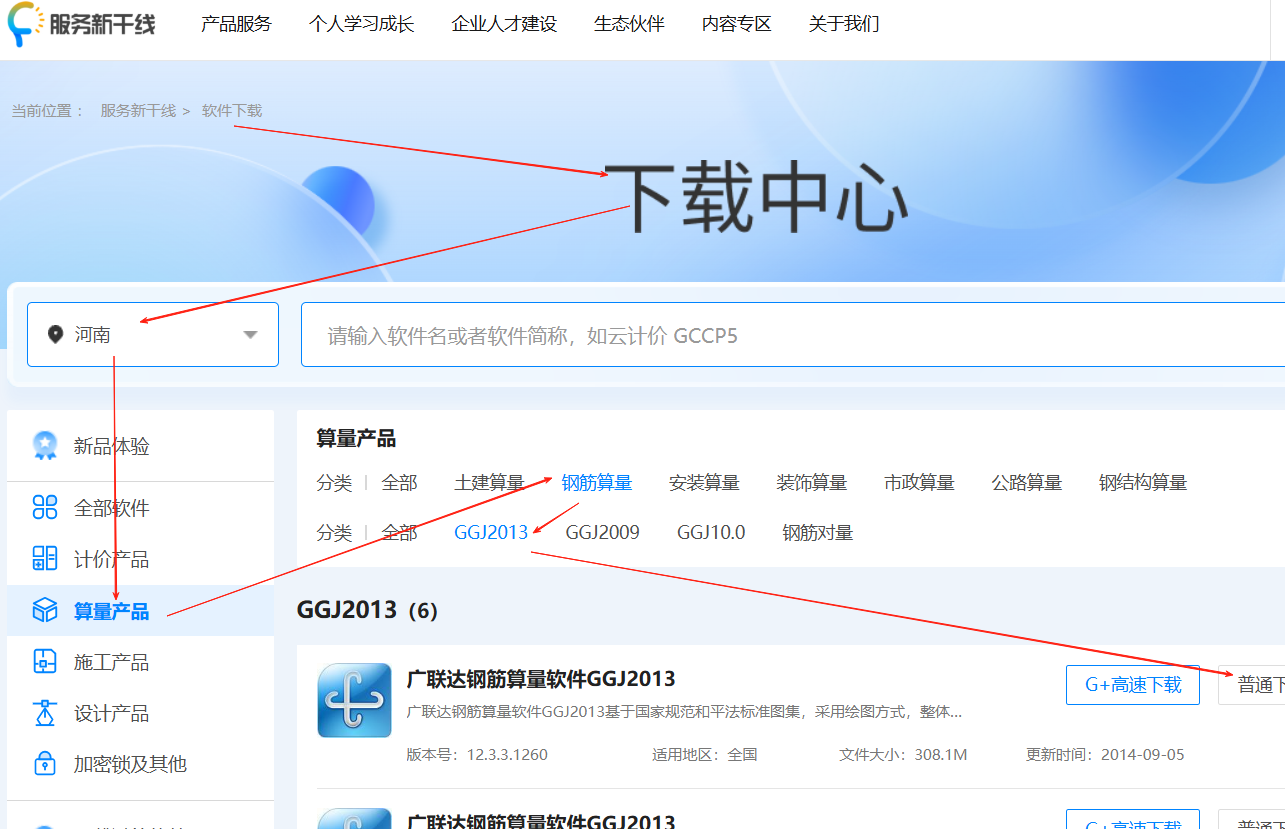Click the location pin icon beside 河南
The height and width of the screenshot is (829, 1285).
pyautogui.click(x=56, y=334)
